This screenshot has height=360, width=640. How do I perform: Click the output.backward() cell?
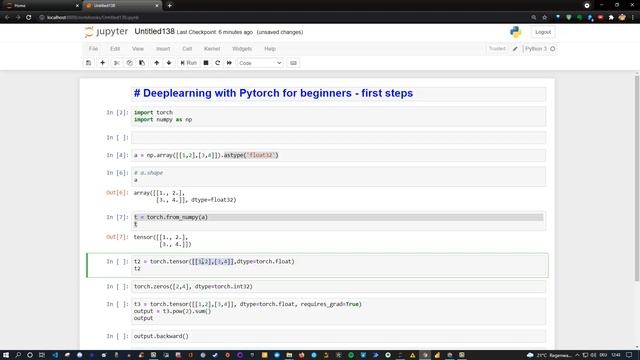[339, 336]
